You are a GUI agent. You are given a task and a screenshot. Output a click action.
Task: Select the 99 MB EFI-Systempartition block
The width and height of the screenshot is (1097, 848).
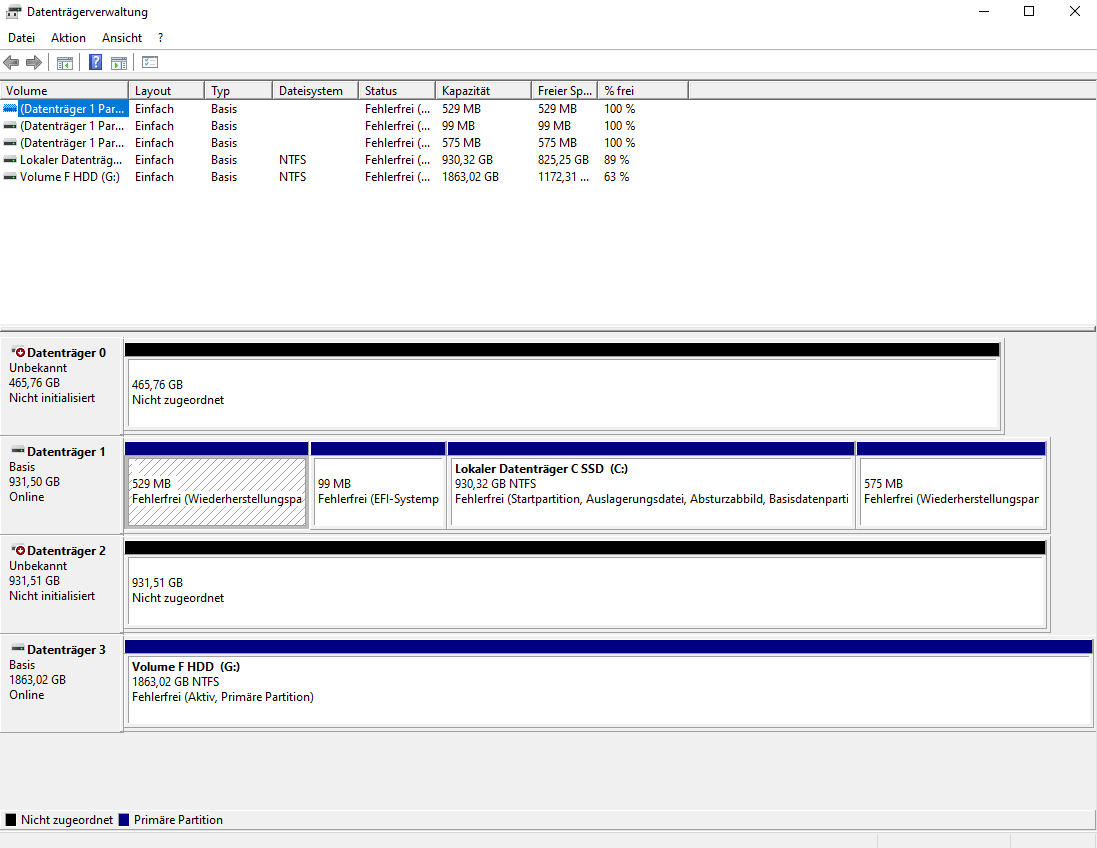[378, 492]
